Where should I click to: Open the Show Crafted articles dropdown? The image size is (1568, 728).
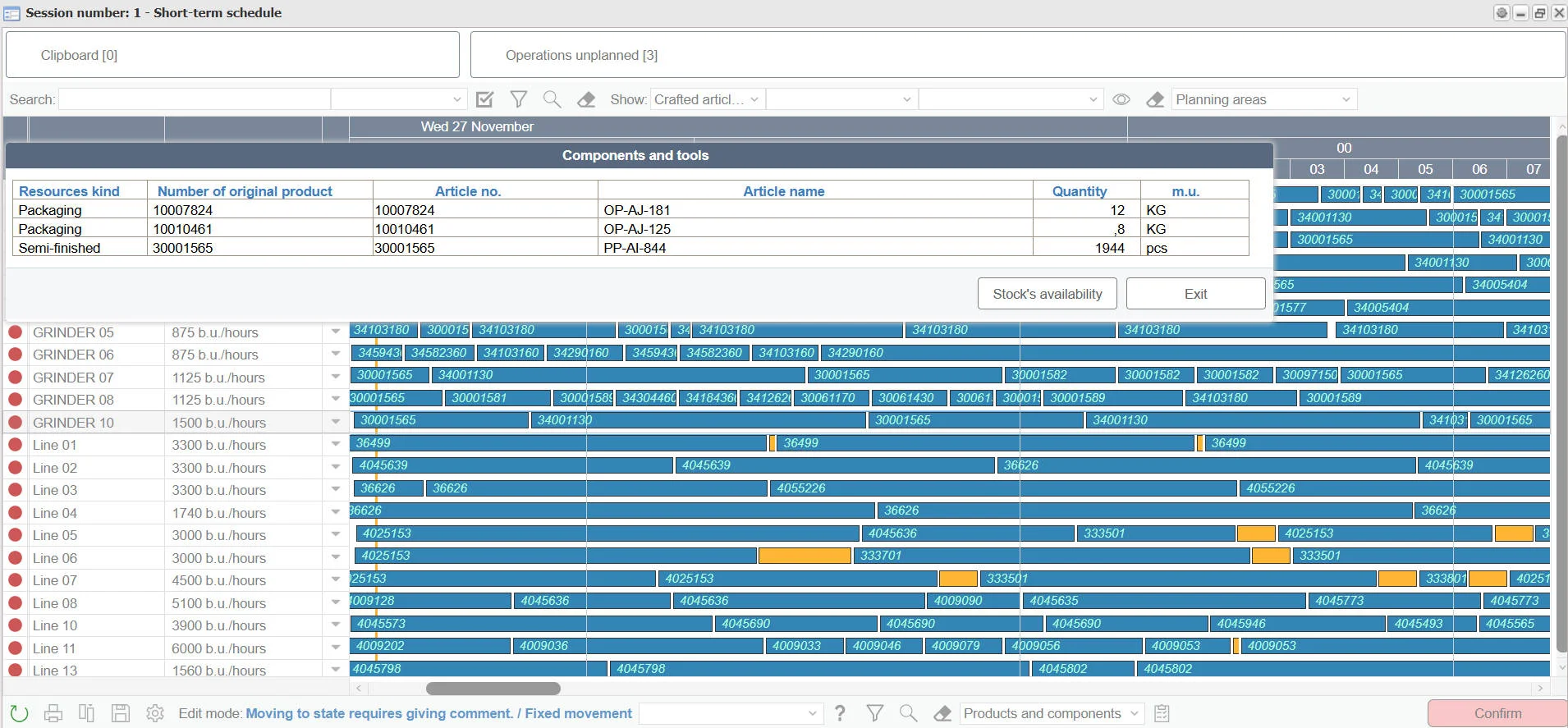click(708, 99)
